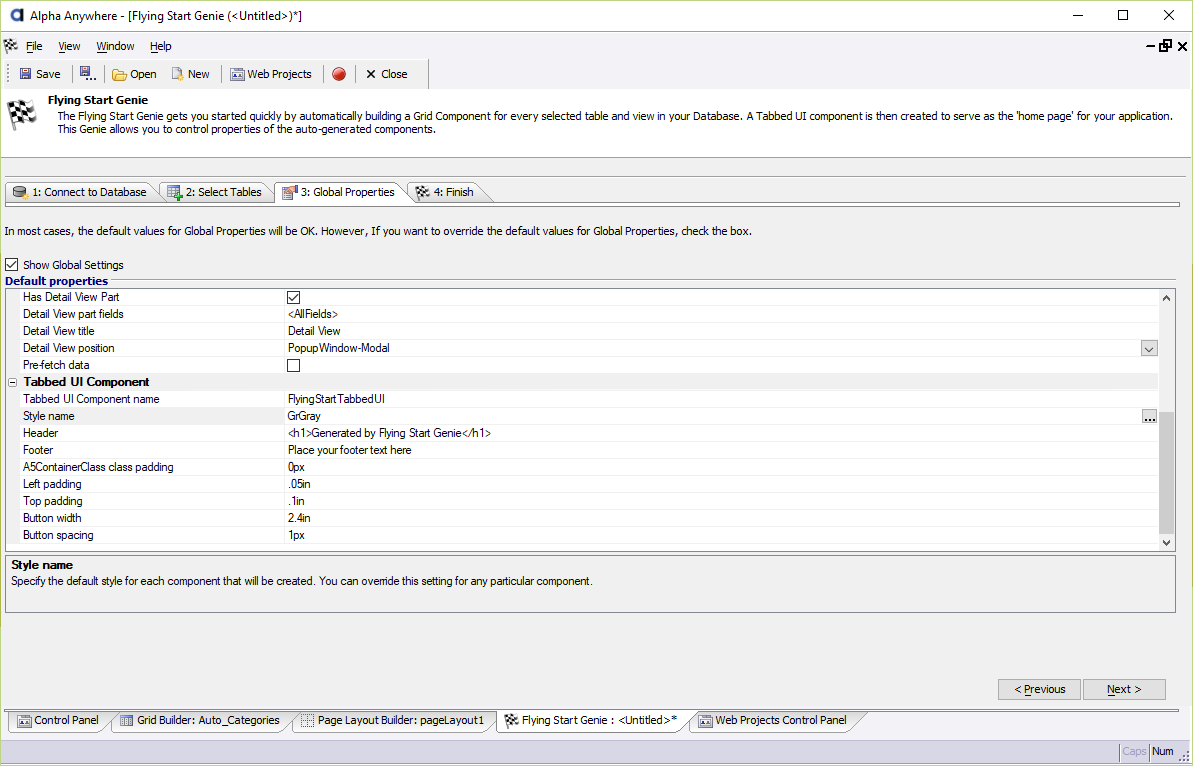1193x766 pixels.
Task: Click the properties scrollbar down arrow
Action: point(1166,542)
